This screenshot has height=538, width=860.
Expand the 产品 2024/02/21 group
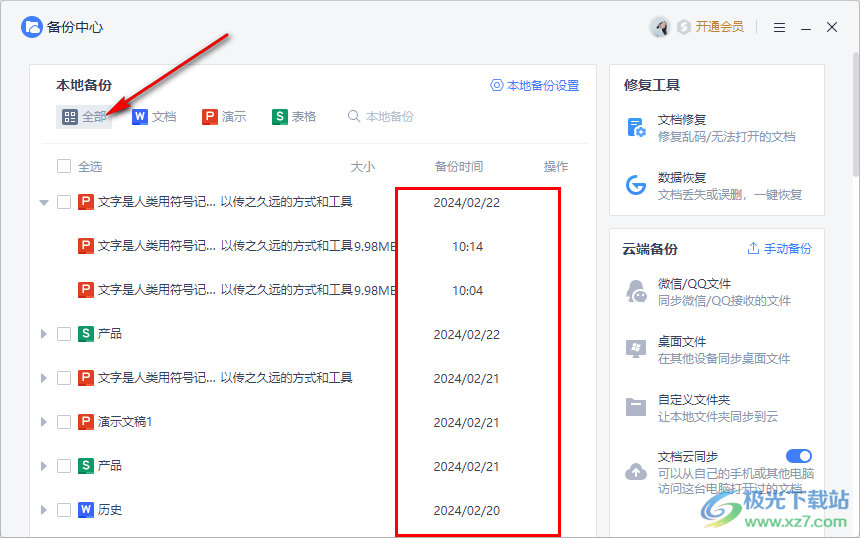[x=44, y=466]
